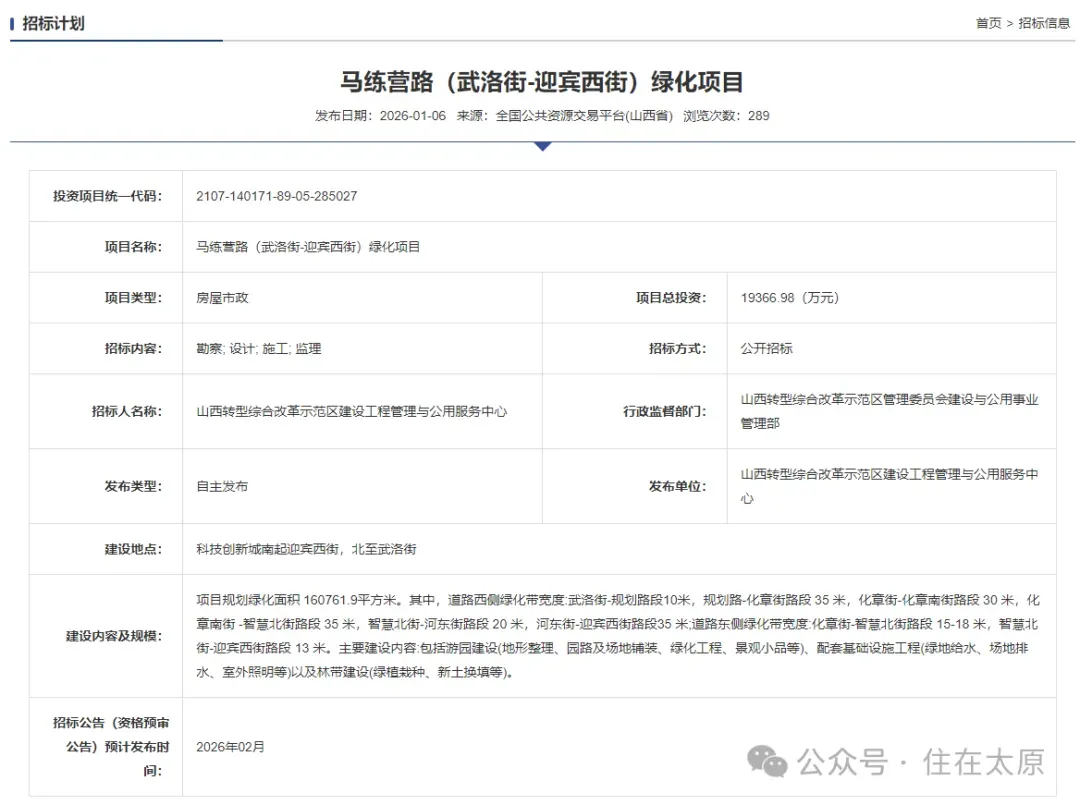Click the 行政监督部门 label
Screen dimensions: 1080x805
[665, 412]
